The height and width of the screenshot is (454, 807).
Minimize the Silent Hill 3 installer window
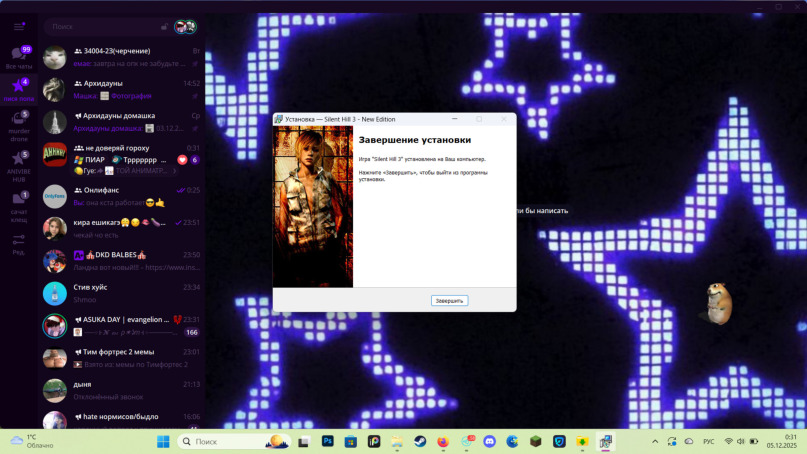454,119
